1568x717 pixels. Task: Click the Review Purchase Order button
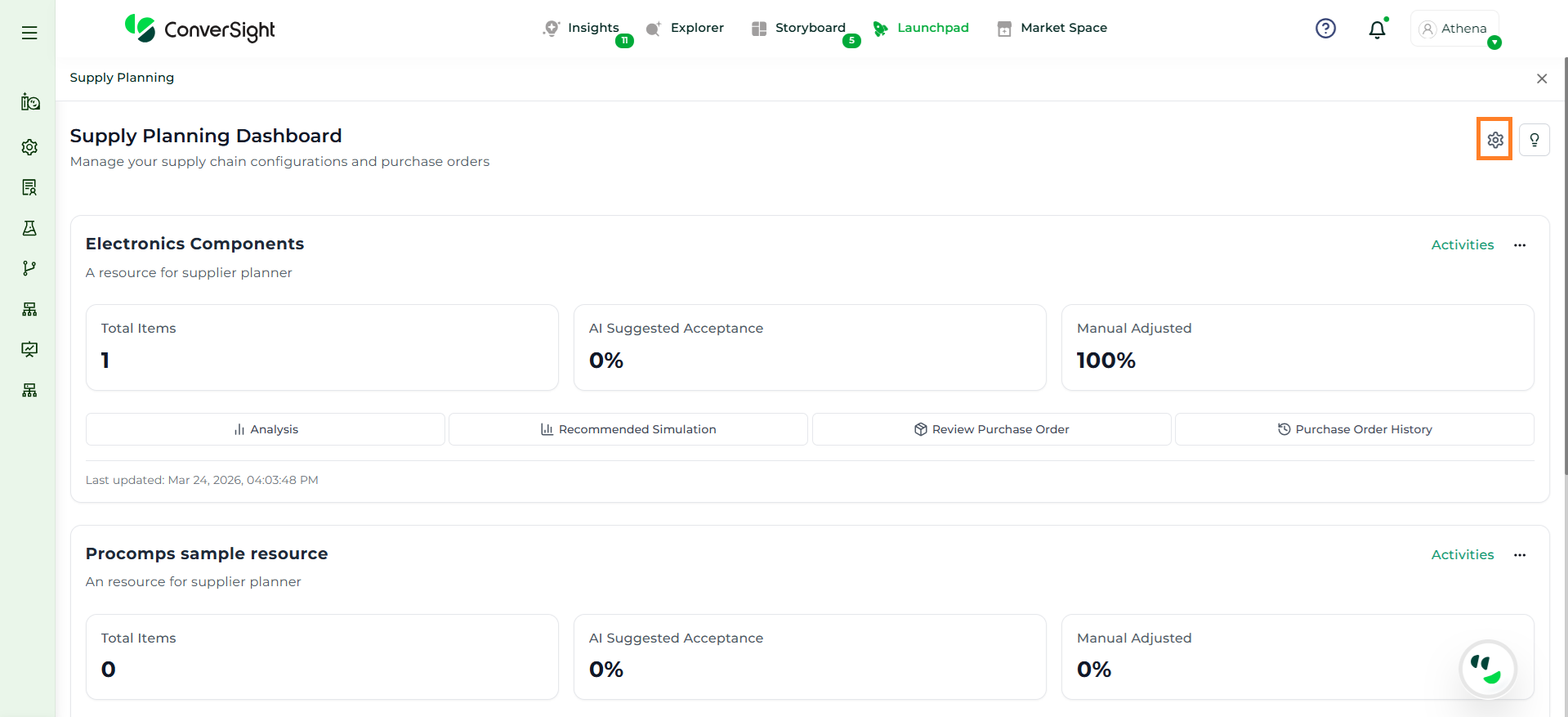tap(991, 429)
